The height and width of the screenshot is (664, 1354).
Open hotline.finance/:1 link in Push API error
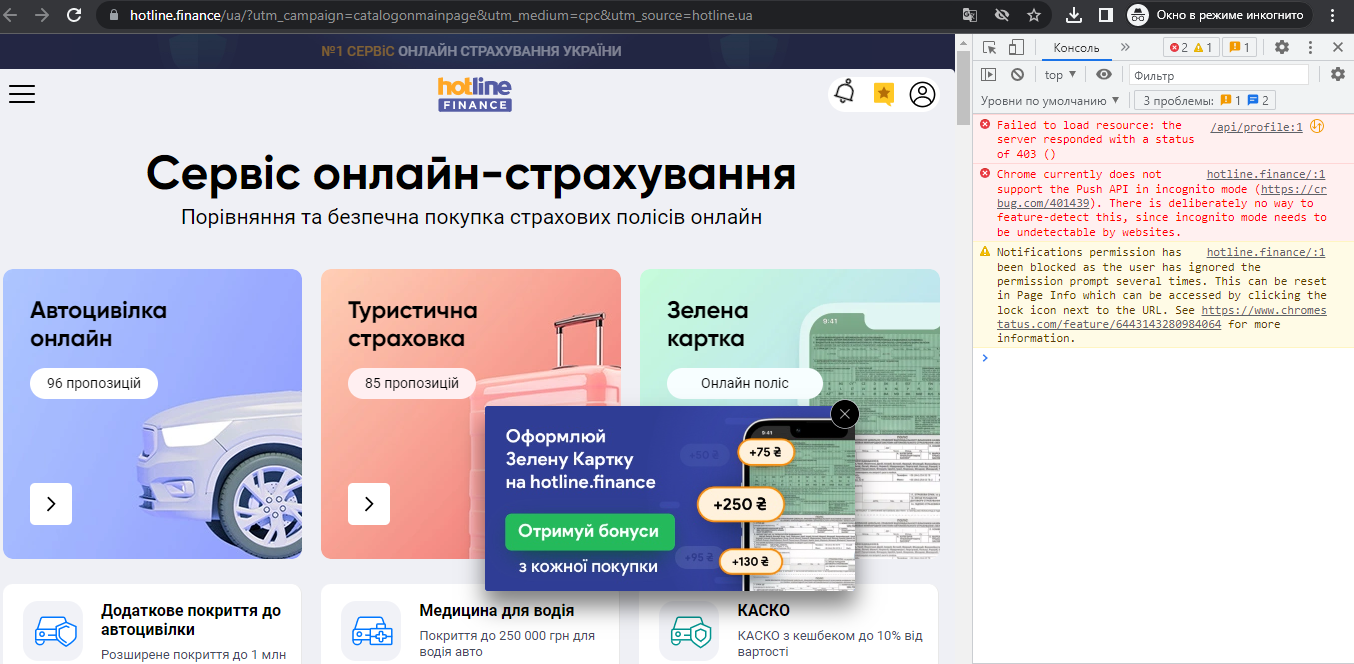pyautogui.click(x=1265, y=174)
